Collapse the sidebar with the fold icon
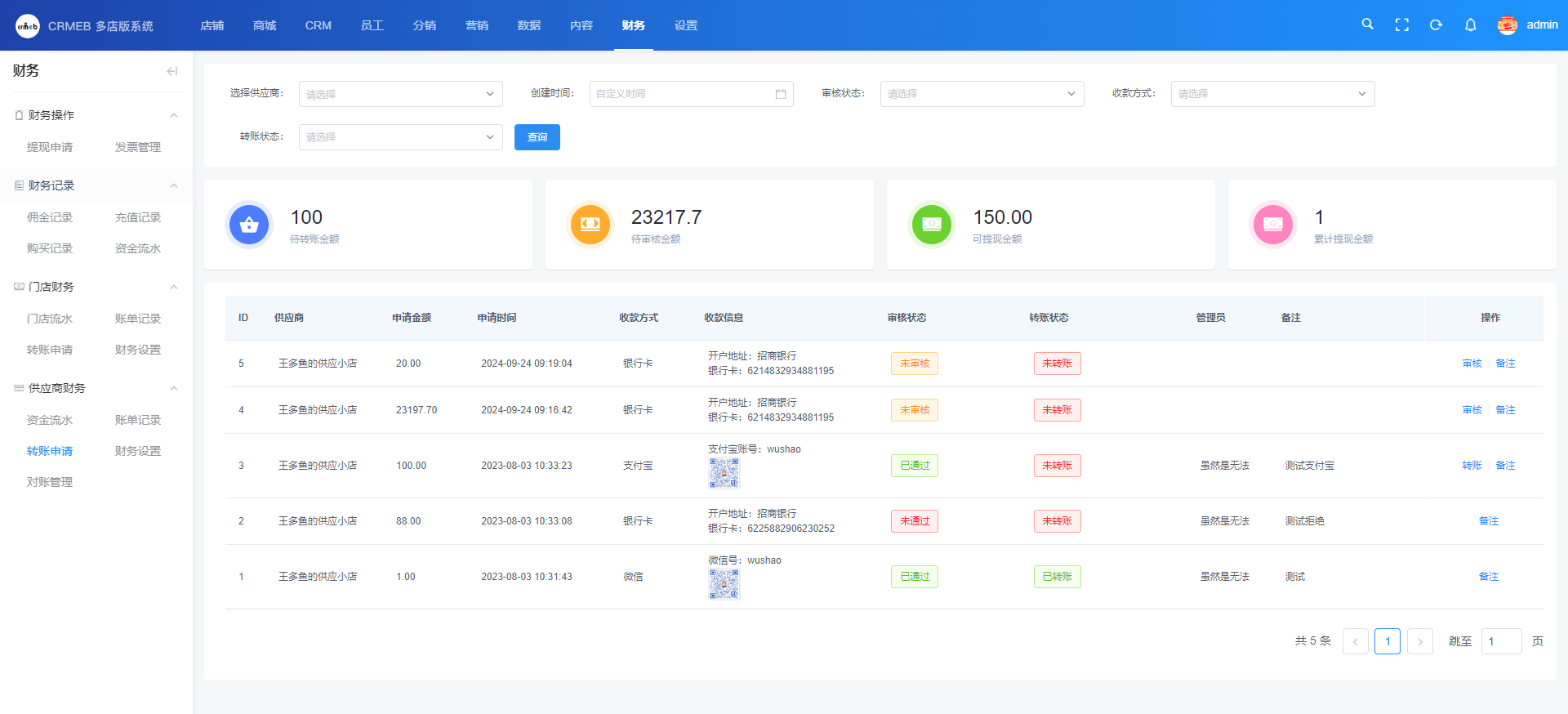 [x=171, y=71]
